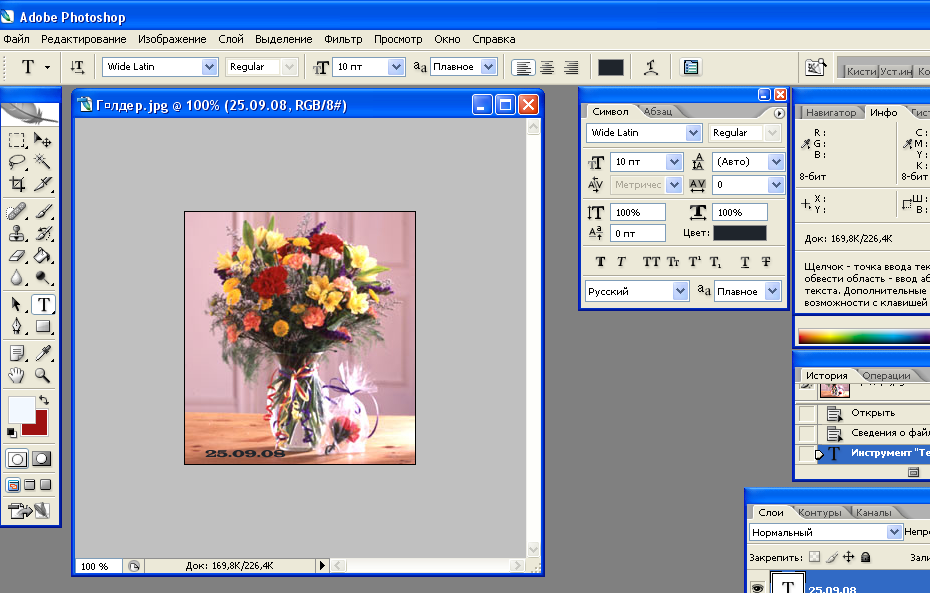Open the Файл menu
Image resolution: width=930 pixels, height=593 pixels.
coord(16,39)
